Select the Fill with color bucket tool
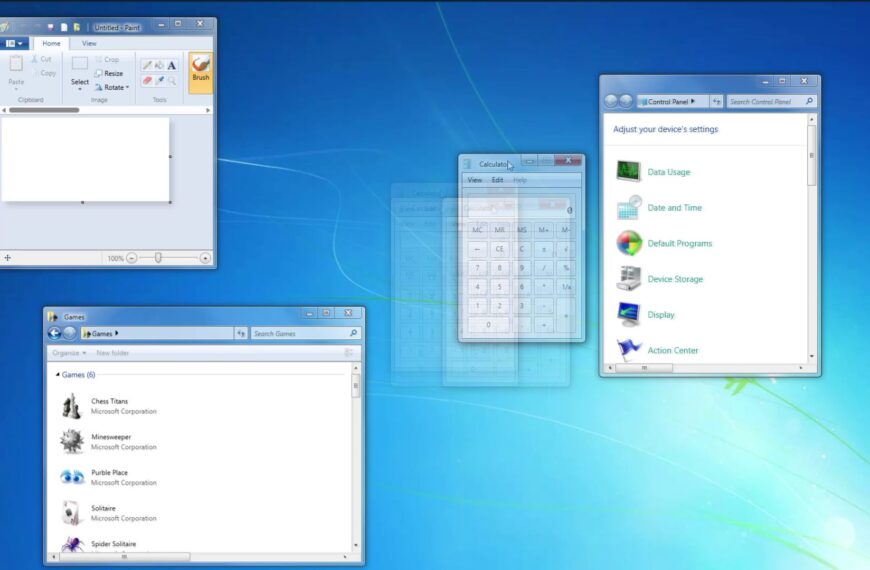This screenshot has height=570, width=870. pos(159,65)
